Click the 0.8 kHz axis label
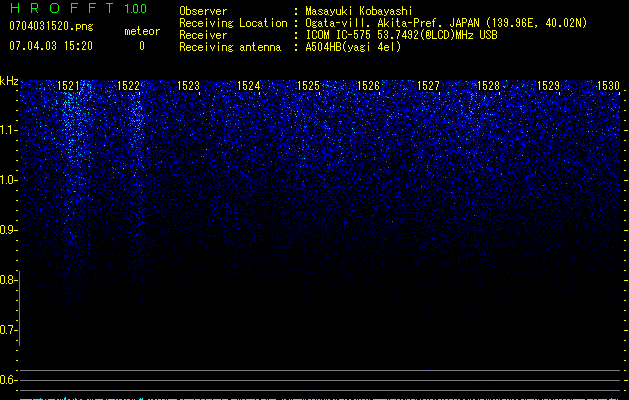This screenshot has height=400, width=629. 8,280
